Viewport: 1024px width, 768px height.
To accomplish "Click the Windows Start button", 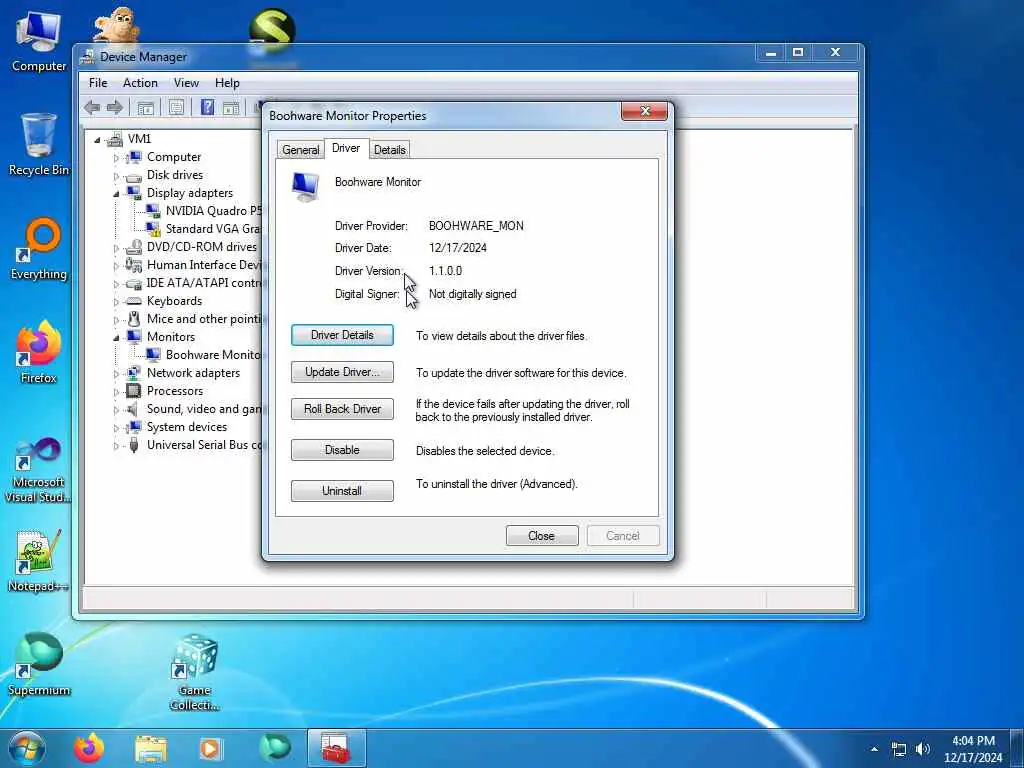I will pyautogui.click(x=27, y=748).
